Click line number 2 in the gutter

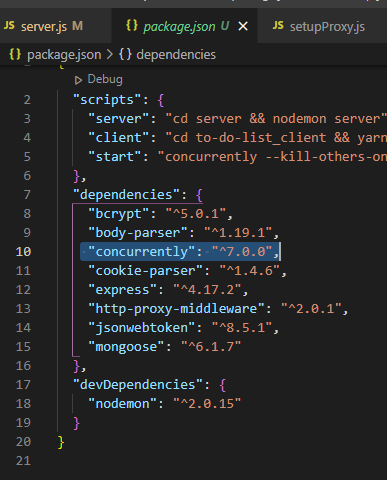coord(27,100)
